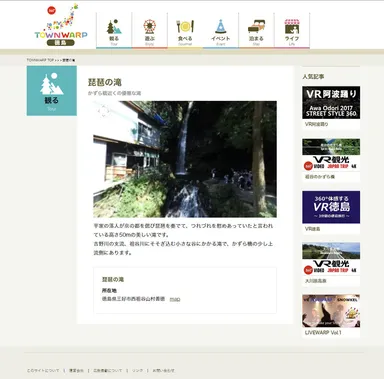Open the VR観光 vine bridge video banner

331,155
